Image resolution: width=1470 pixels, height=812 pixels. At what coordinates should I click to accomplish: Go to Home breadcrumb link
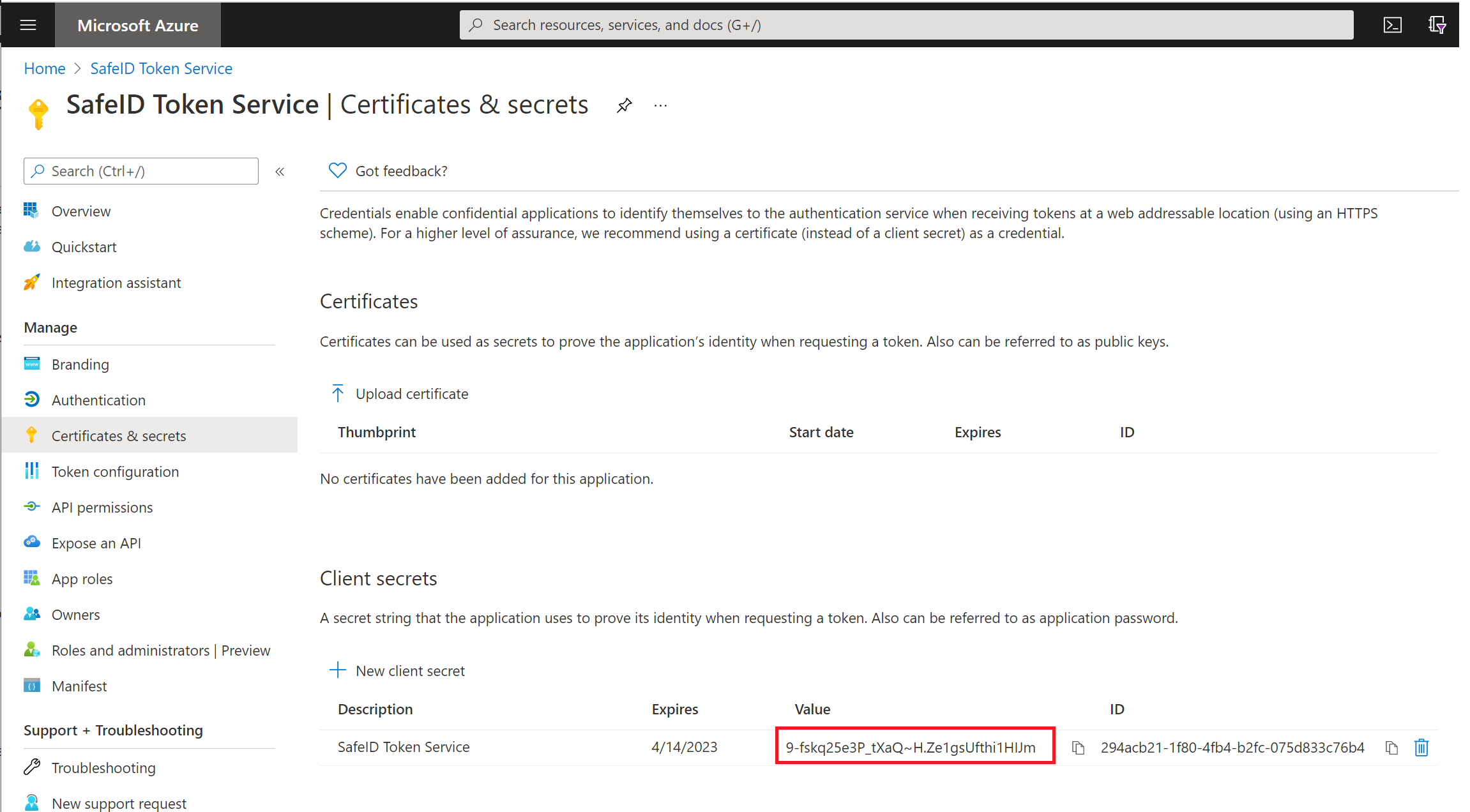click(45, 68)
